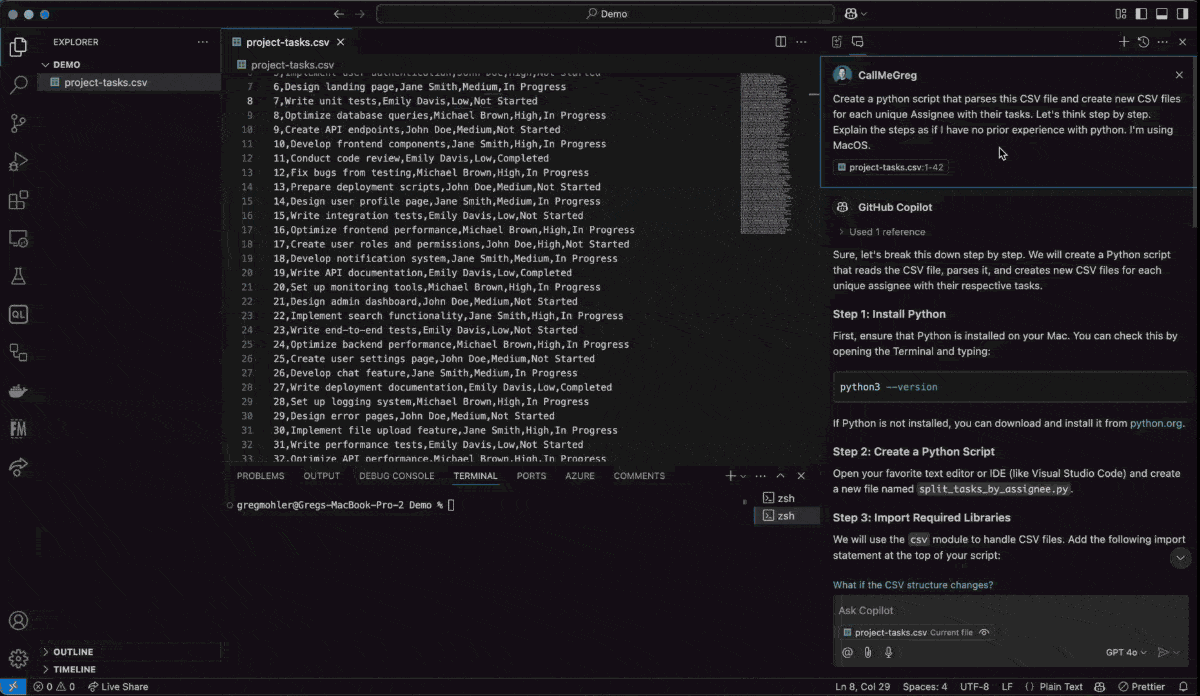The height and width of the screenshot is (696, 1200).
Task: Open the Source Control view
Action: click(18, 123)
